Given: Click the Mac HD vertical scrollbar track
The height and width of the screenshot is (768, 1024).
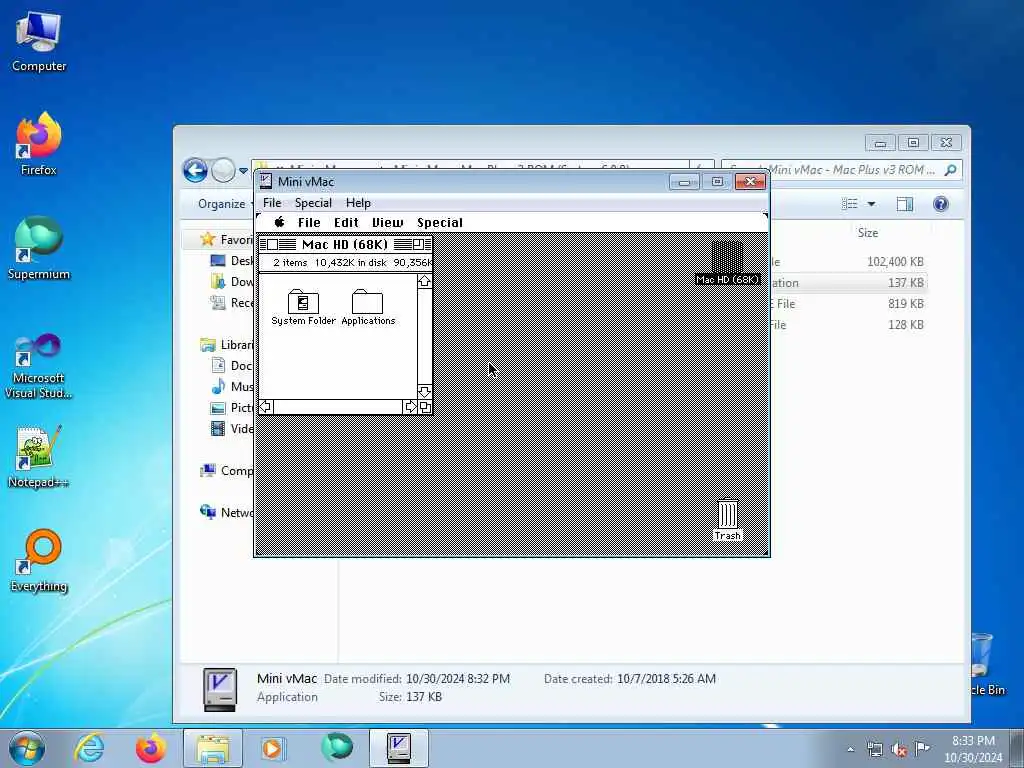Looking at the screenshot, I should (424, 336).
